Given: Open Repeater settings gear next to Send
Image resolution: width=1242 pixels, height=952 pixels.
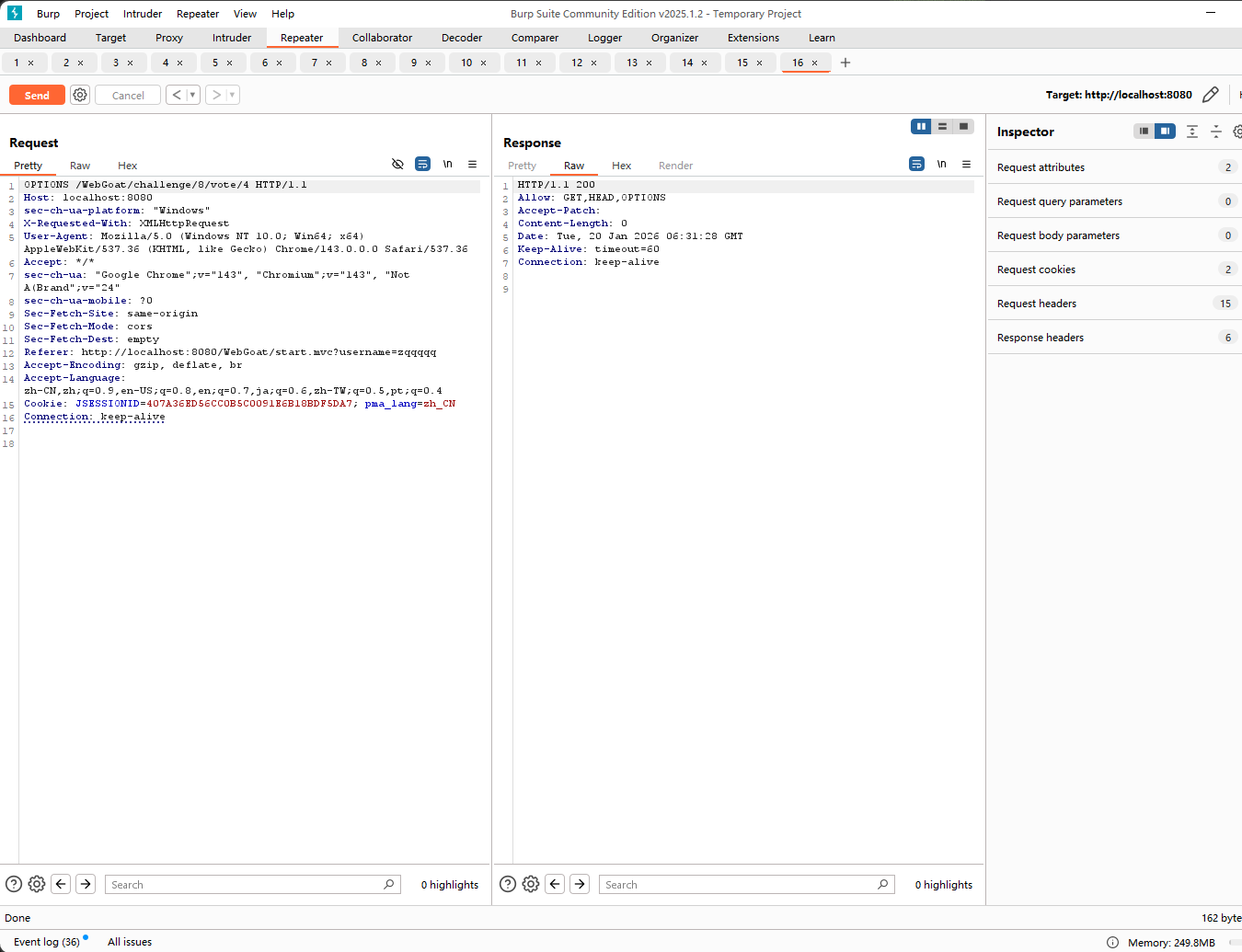Looking at the screenshot, I should tap(80, 95).
